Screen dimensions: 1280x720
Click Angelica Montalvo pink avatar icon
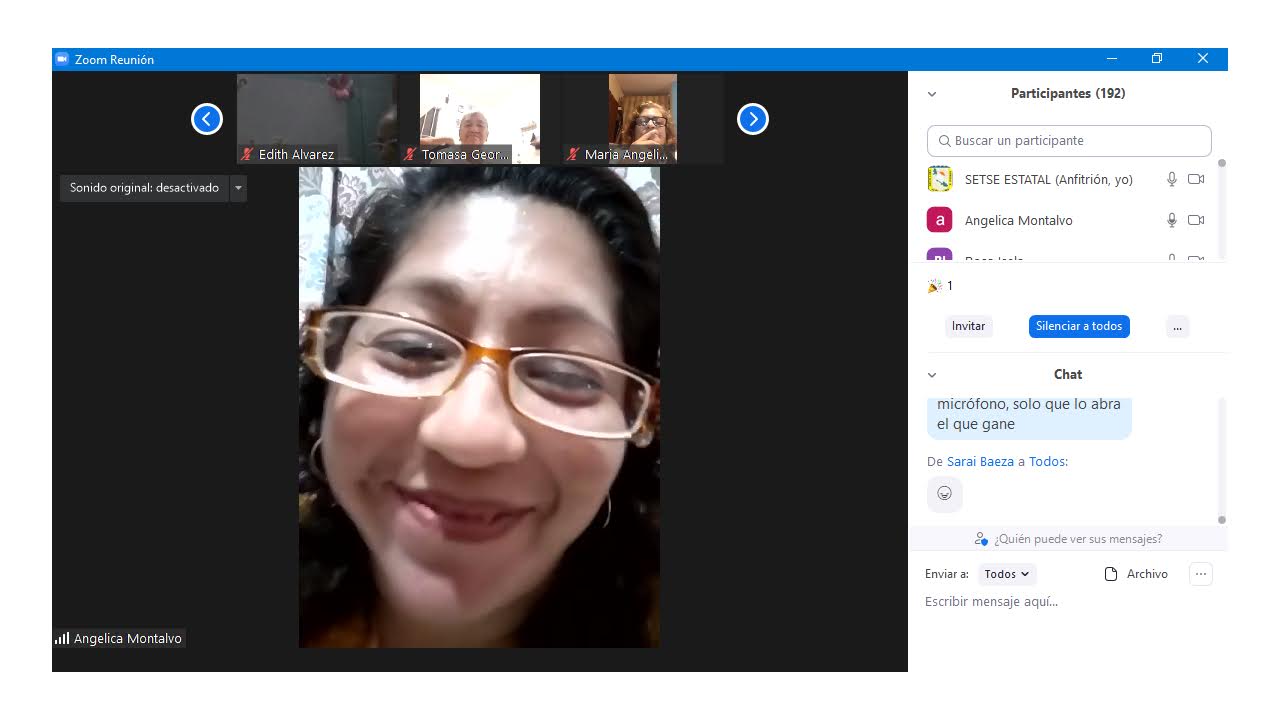pyautogui.click(x=940, y=220)
